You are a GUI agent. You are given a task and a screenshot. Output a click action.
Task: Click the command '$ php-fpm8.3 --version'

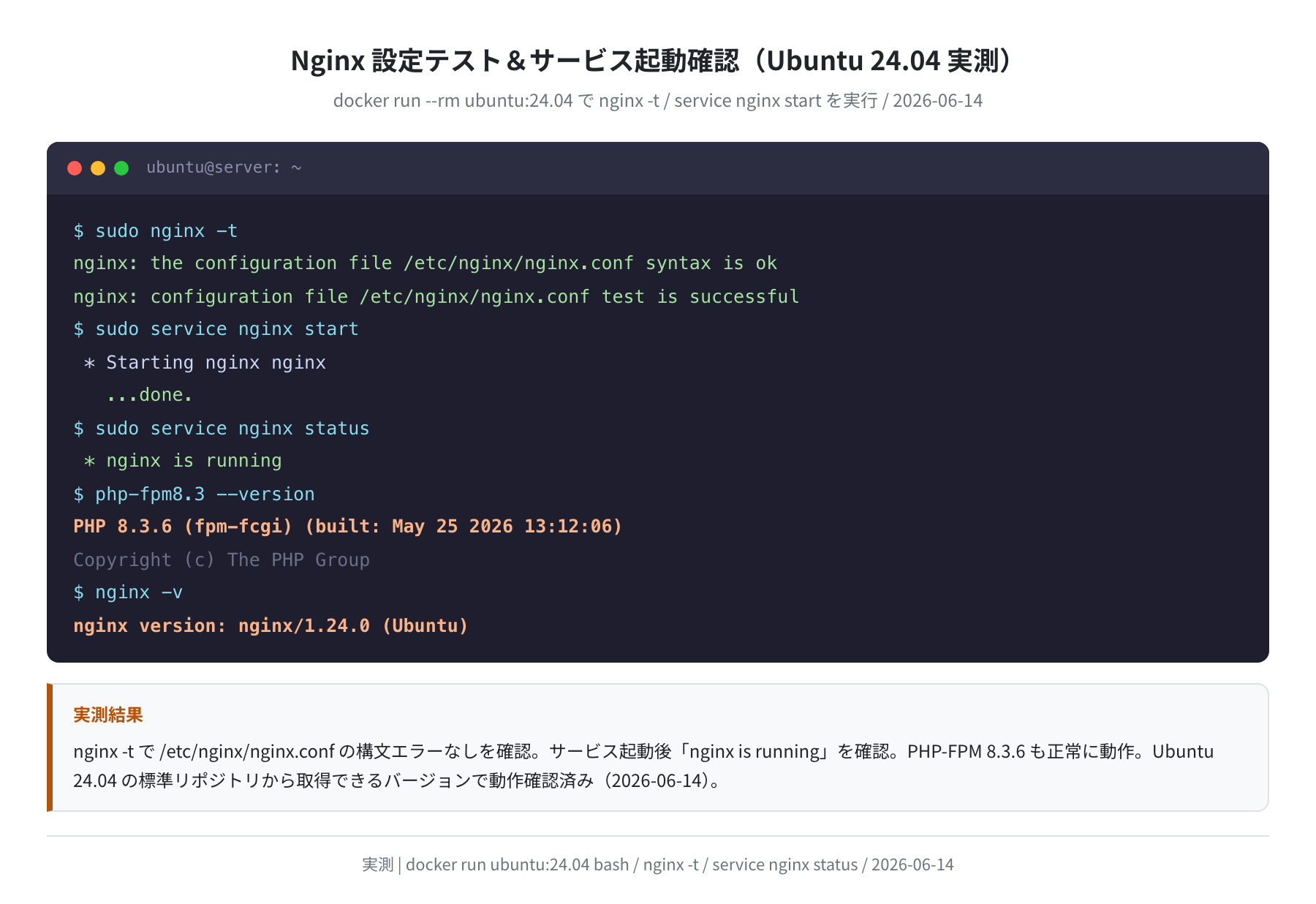point(194,494)
